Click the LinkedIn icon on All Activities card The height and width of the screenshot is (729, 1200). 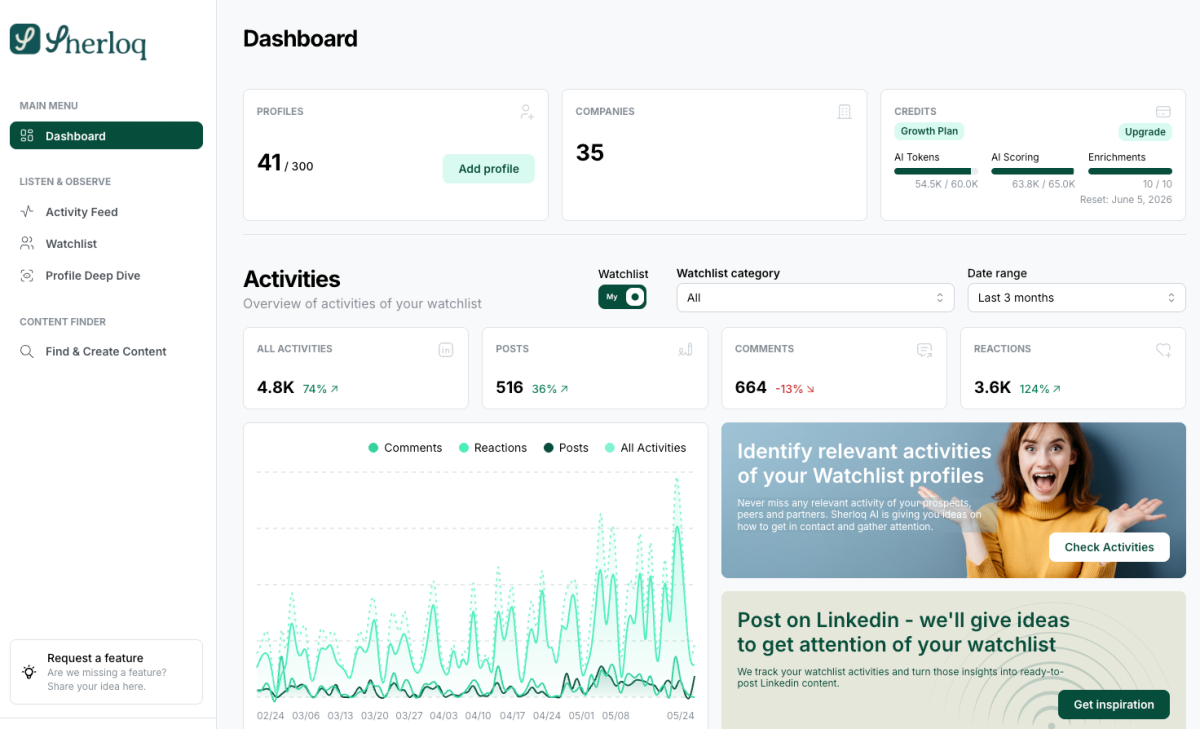(x=446, y=350)
